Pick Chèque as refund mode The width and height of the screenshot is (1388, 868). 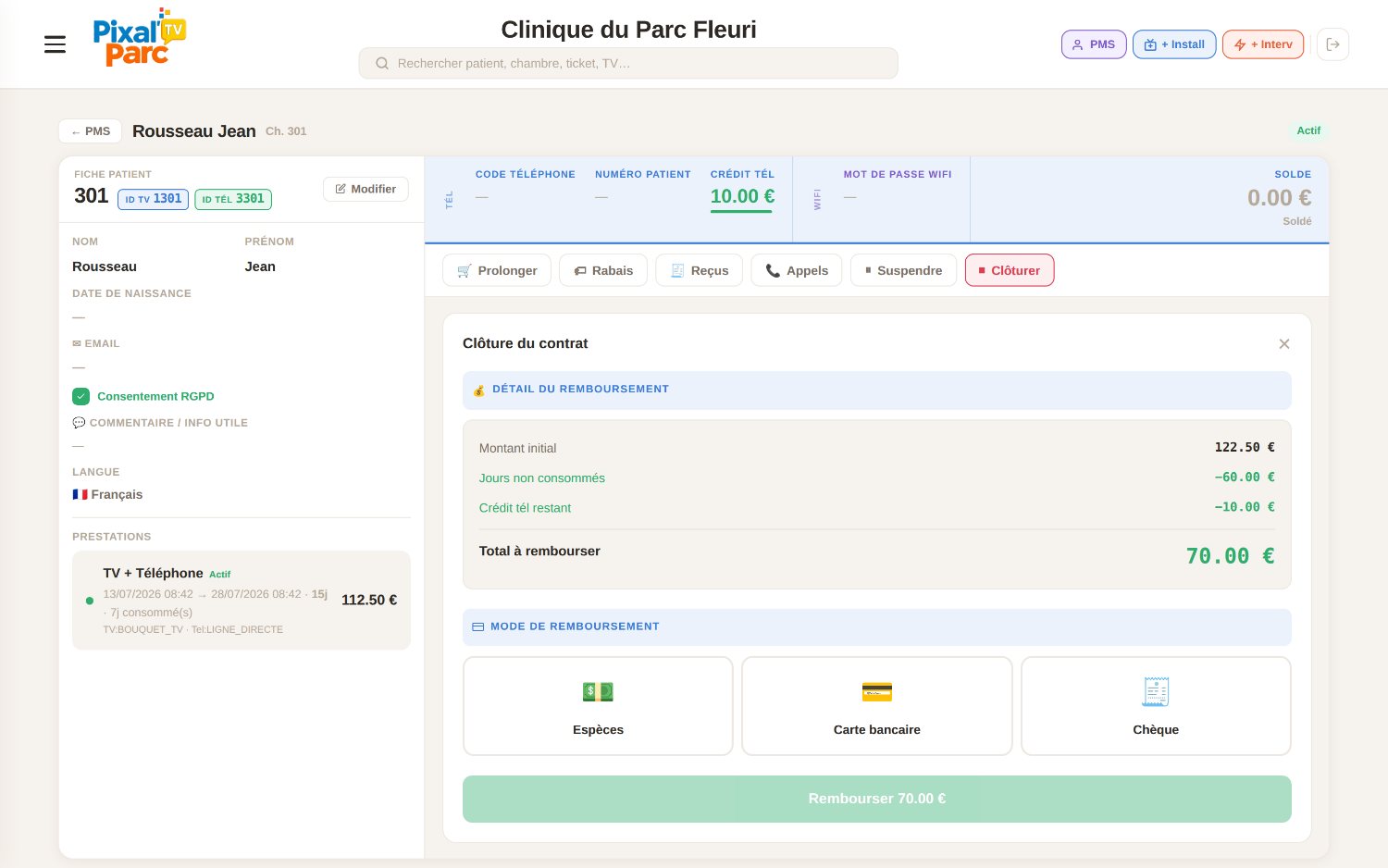(1156, 706)
